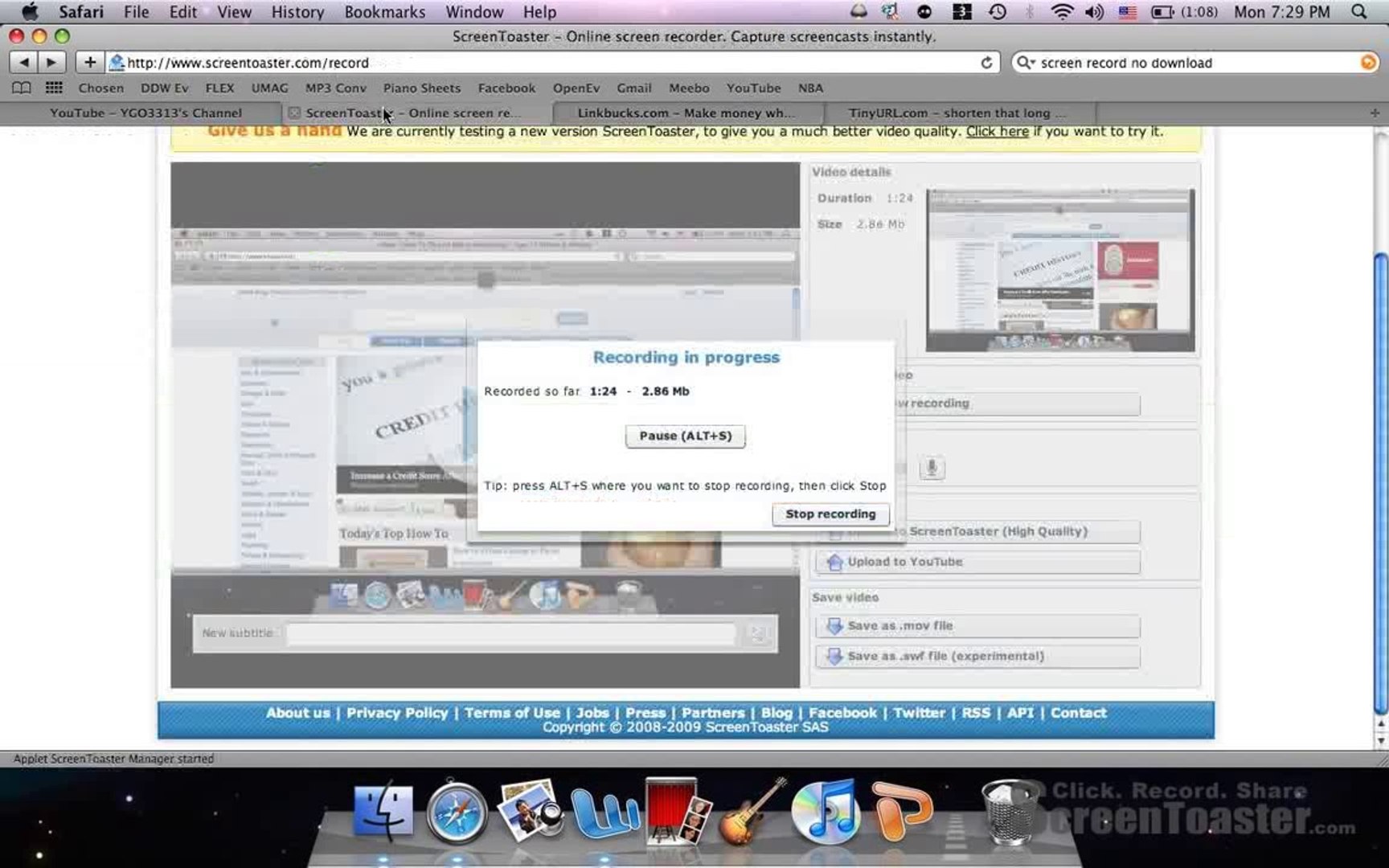Launch iTunes from the Dock
This screenshot has width=1389, height=868.
(x=825, y=812)
